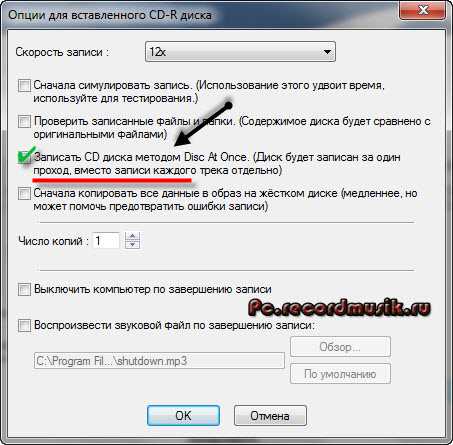
Task: Click the dialog title Опции для вставленного CD-R
Action: pyautogui.click(x=110, y=15)
